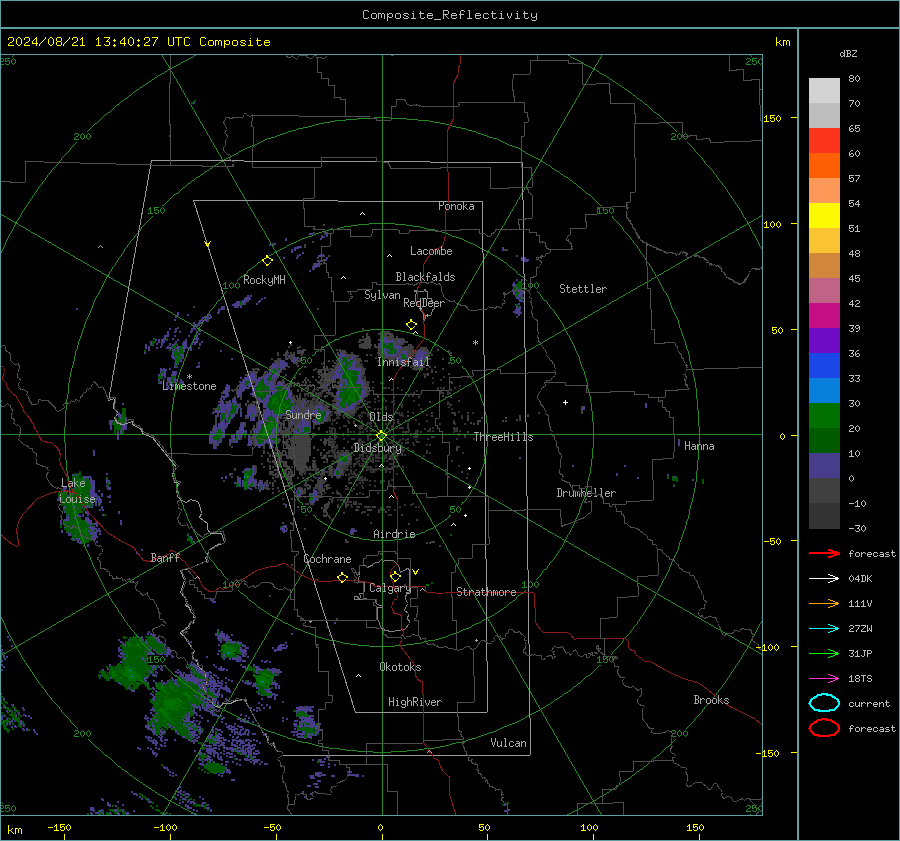The height and width of the screenshot is (841, 900).
Task: Select the cyan 27ZW arrow legend entry
Action: [824, 629]
